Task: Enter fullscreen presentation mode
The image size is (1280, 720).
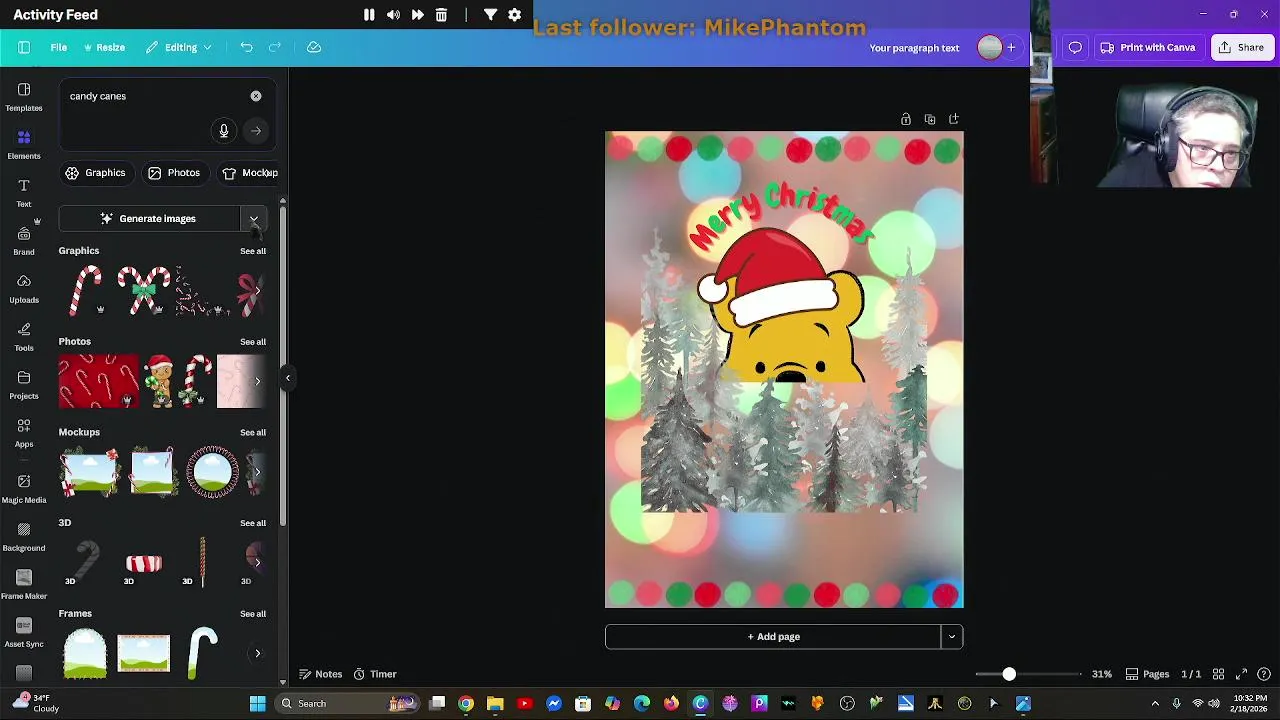Action: (x=1241, y=674)
